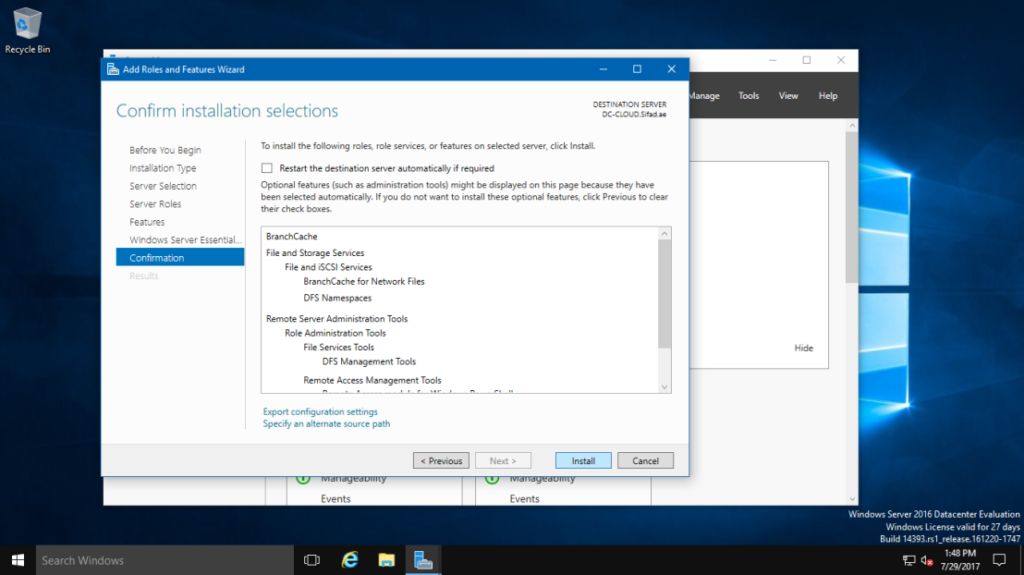Image resolution: width=1024 pixels, height=575 pixels.
Task: Open Task View on the taskbar
Action: (x=312, y=560)
